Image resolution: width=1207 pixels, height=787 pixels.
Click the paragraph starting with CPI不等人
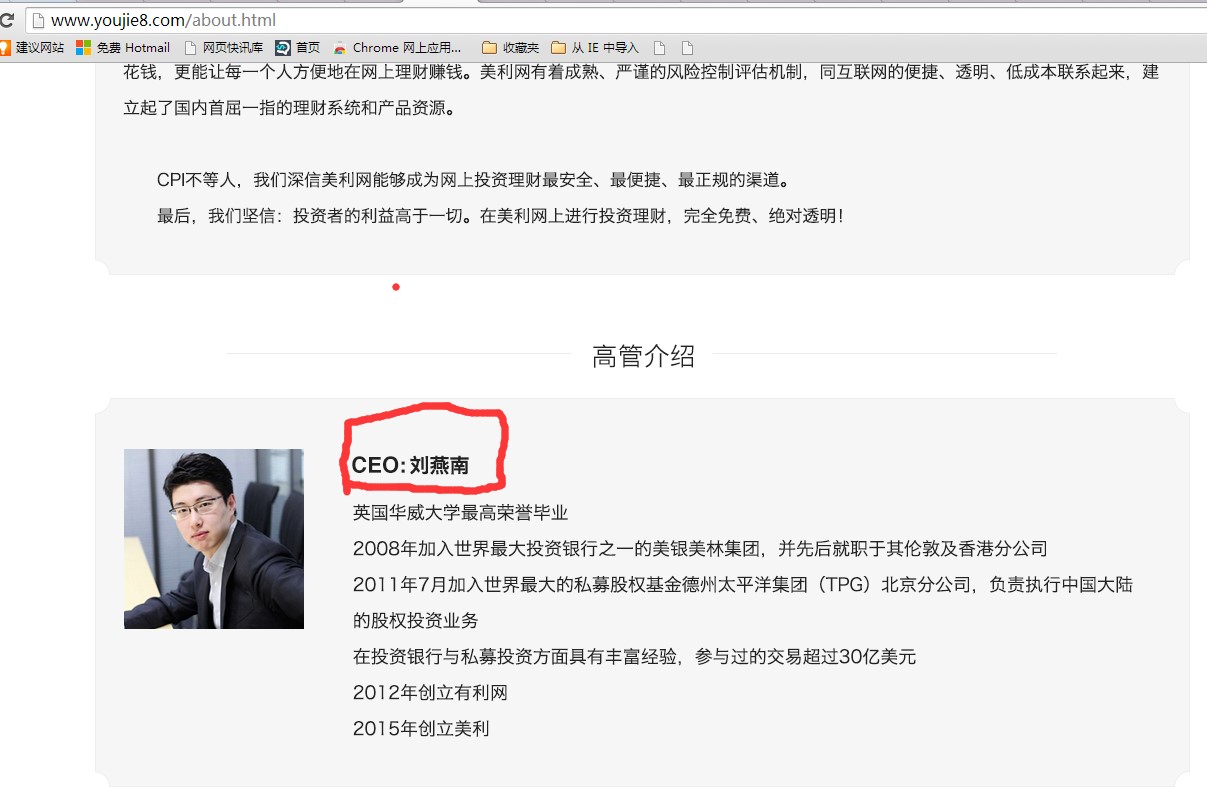(474, 180)
